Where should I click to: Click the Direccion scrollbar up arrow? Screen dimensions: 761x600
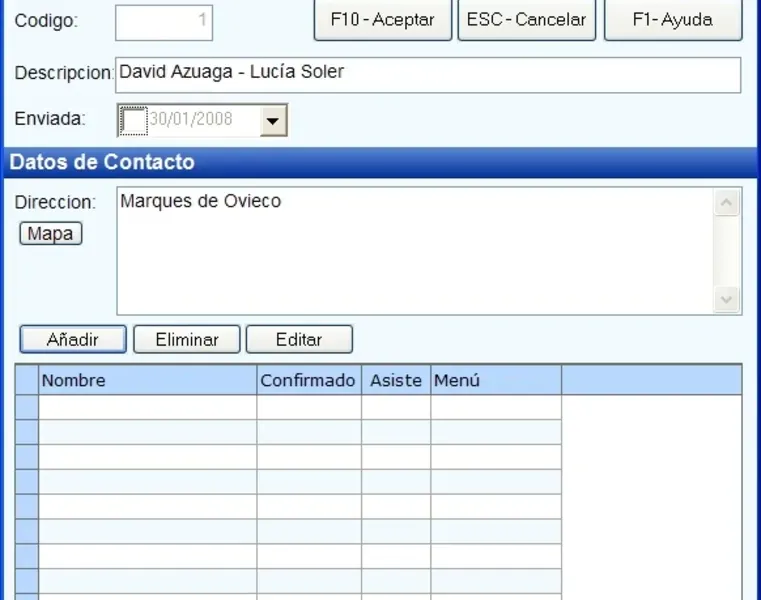727,202
